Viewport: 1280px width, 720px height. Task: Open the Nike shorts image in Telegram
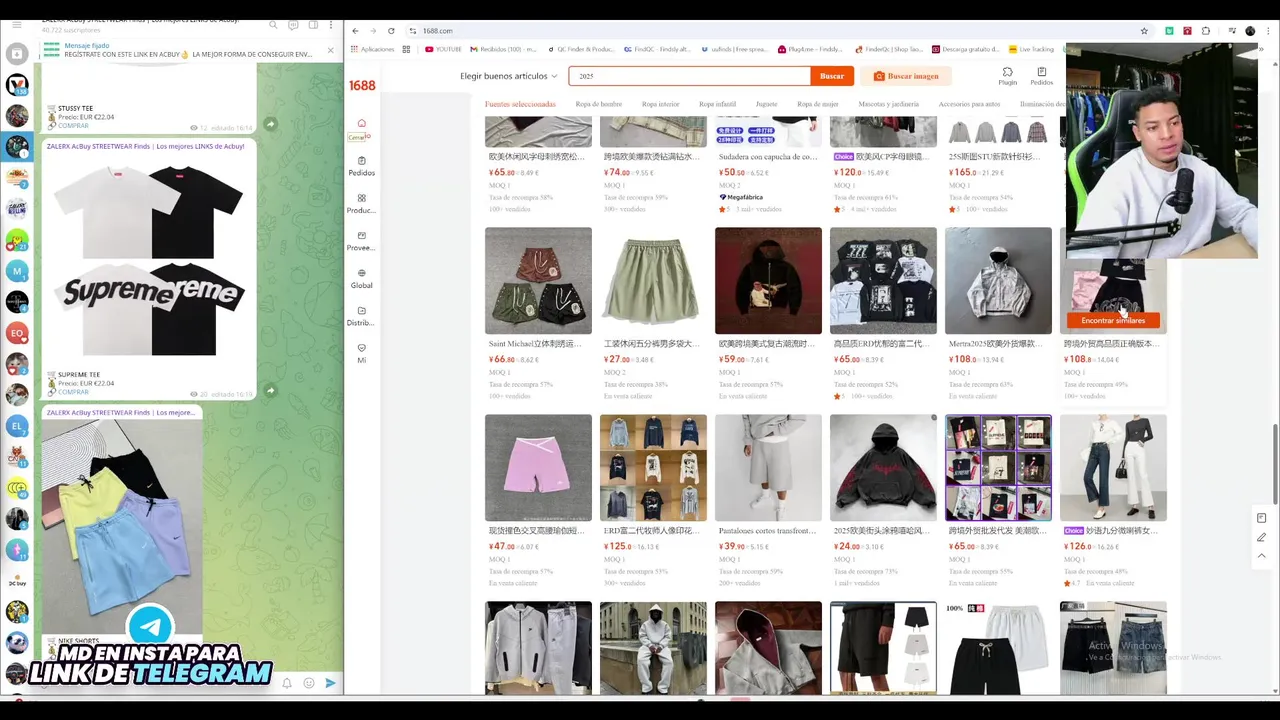coord(120,525)
